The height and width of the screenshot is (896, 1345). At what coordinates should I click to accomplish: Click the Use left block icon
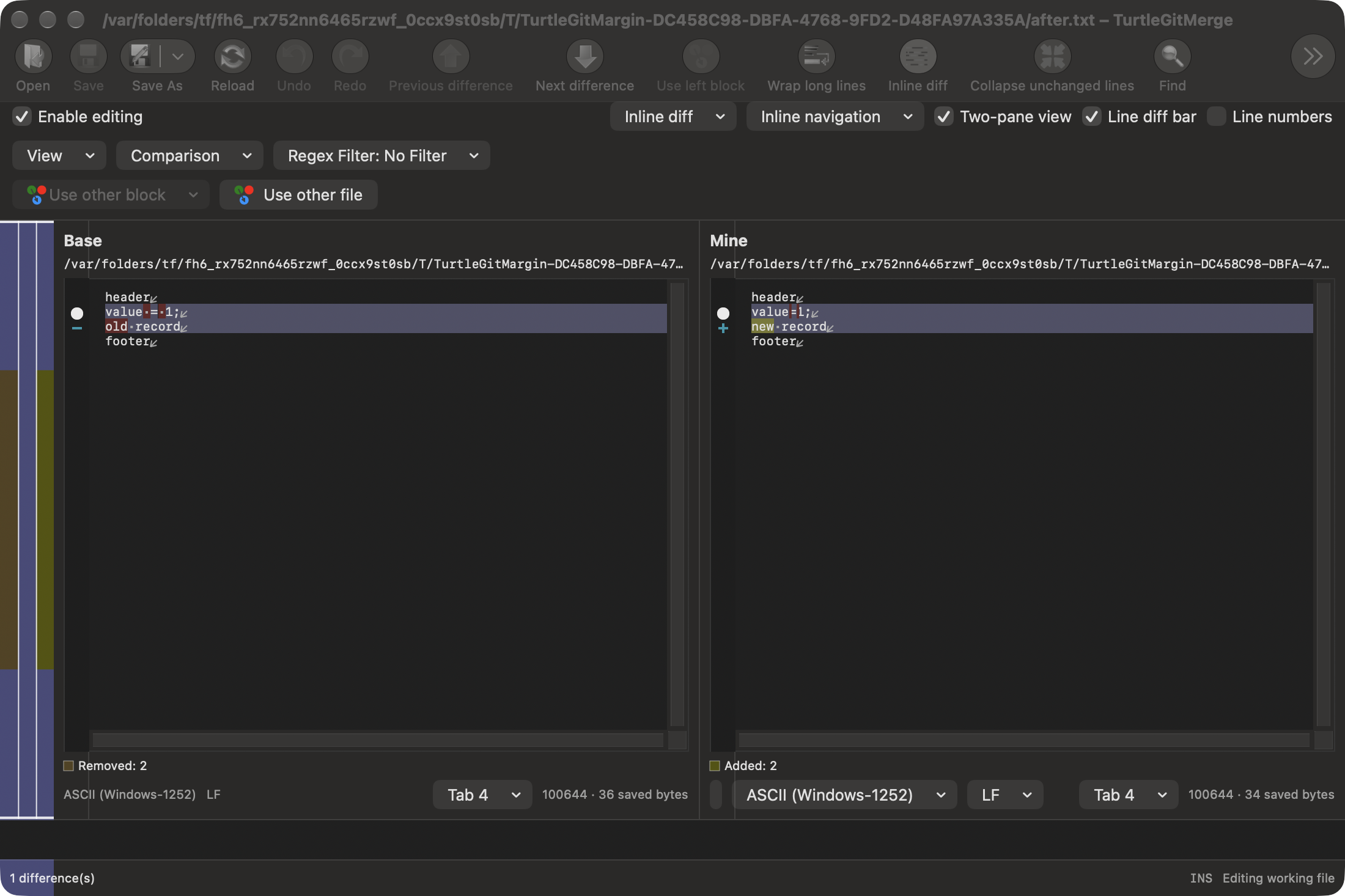[701, 57]
